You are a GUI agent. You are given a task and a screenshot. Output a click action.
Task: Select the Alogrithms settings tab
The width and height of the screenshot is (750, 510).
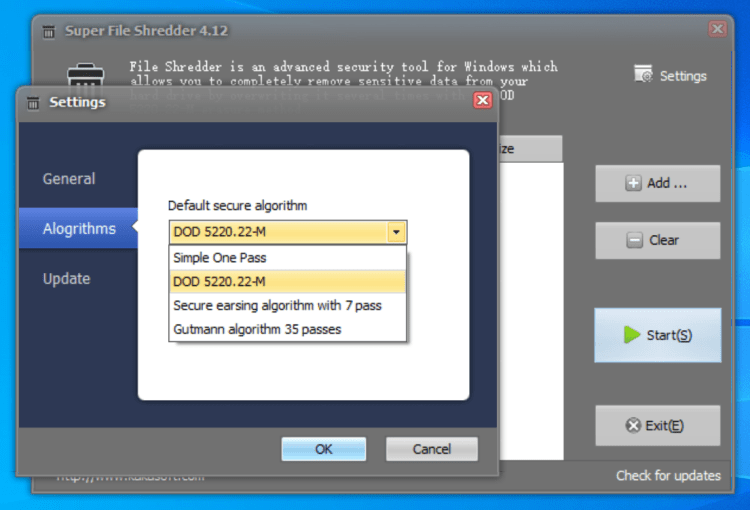click(x=79, y=229)
